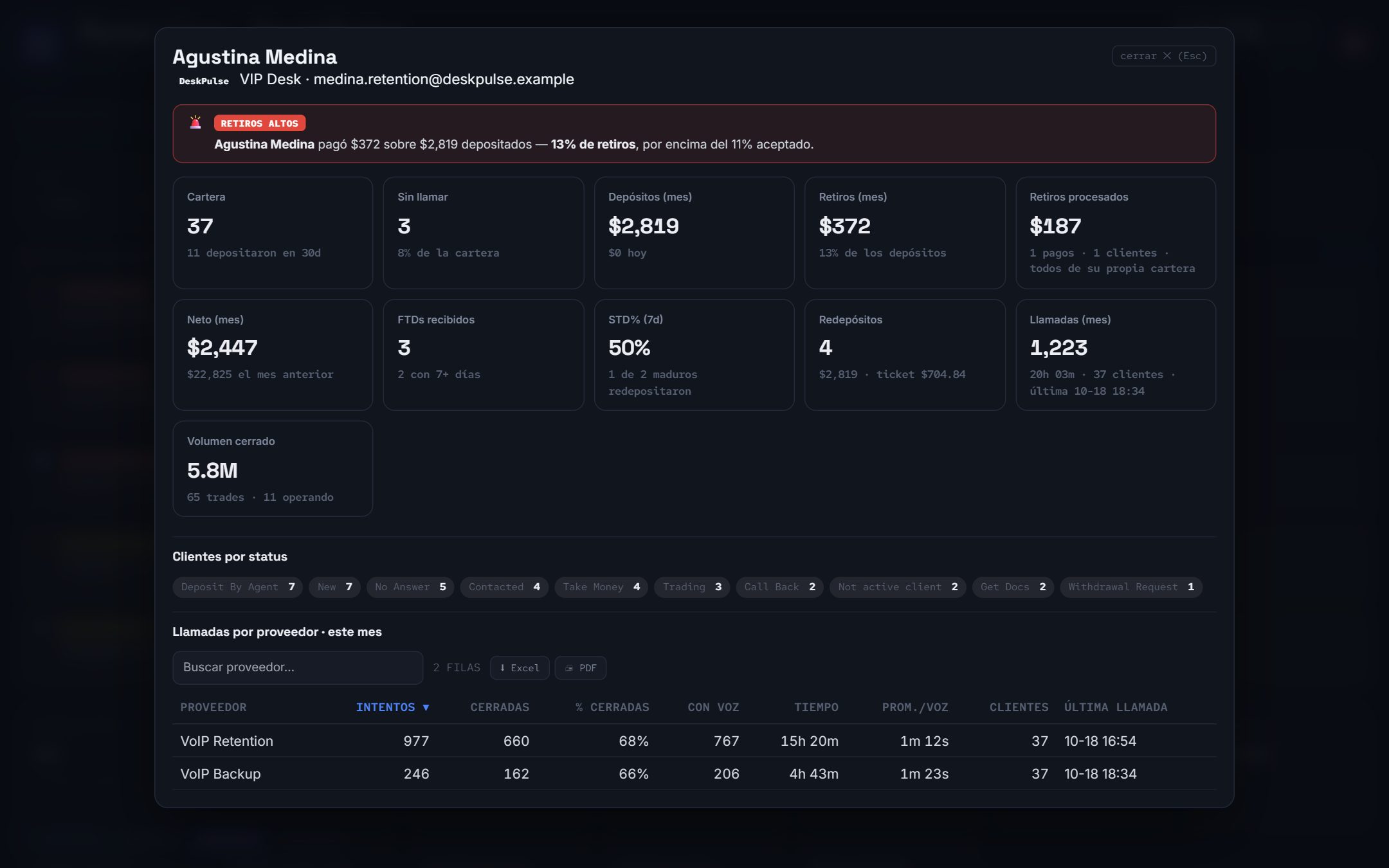Click the Volumen cerrado 5.8M card
1389x868 pixels.
[273, 469]
